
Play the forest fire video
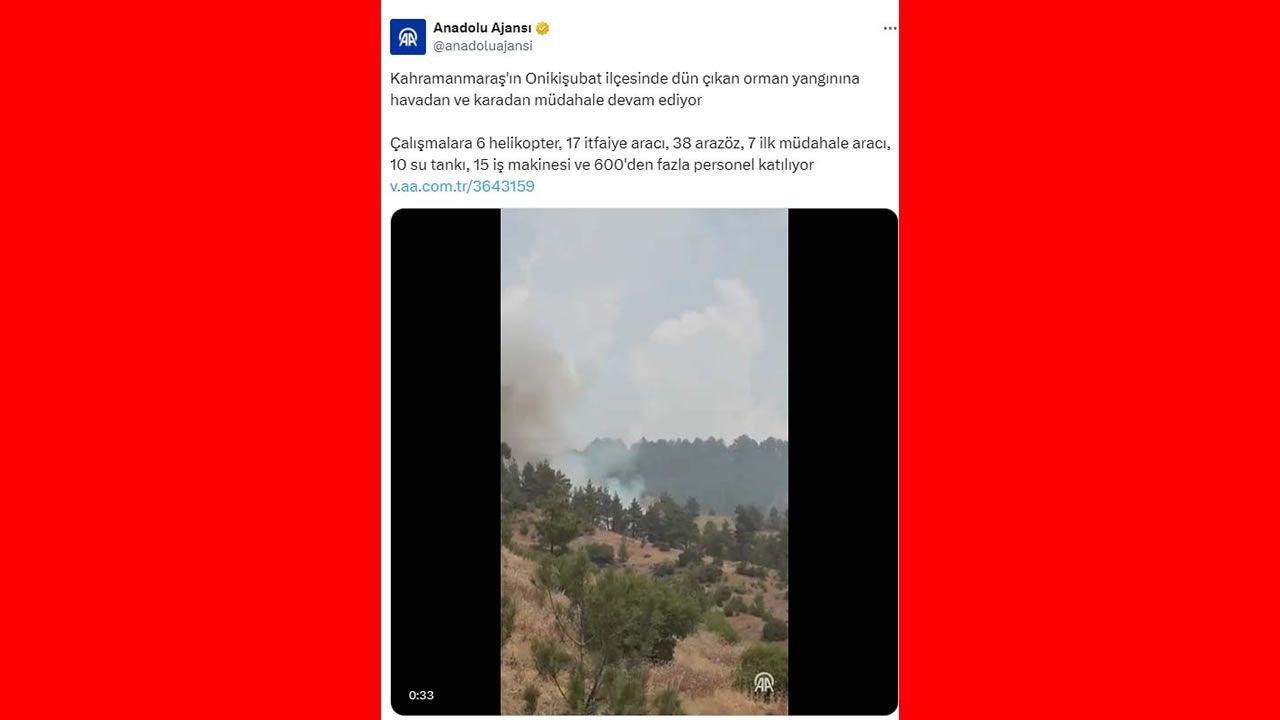(644, 462)
